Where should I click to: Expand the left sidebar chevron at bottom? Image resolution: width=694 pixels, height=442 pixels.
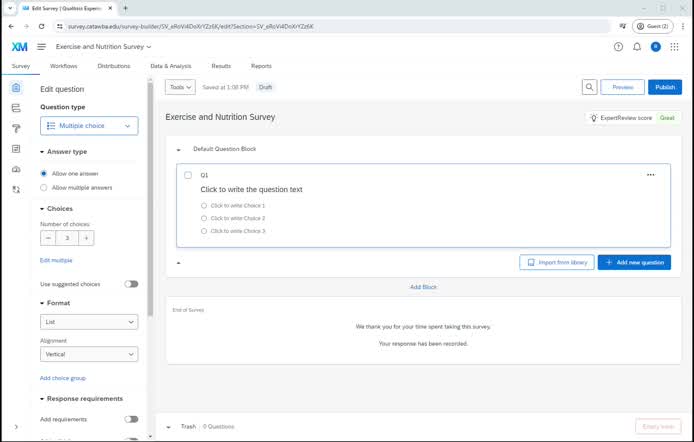pos(16,427)
